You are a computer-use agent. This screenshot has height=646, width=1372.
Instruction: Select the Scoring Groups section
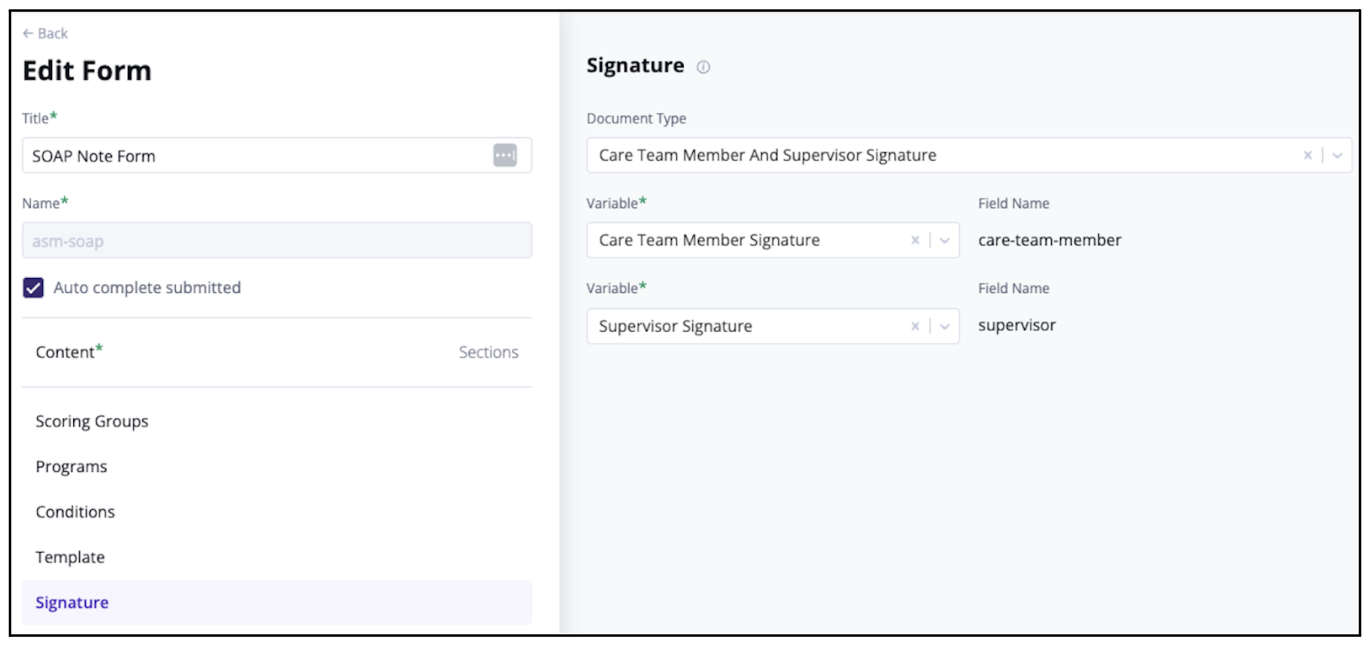[92, 421]
